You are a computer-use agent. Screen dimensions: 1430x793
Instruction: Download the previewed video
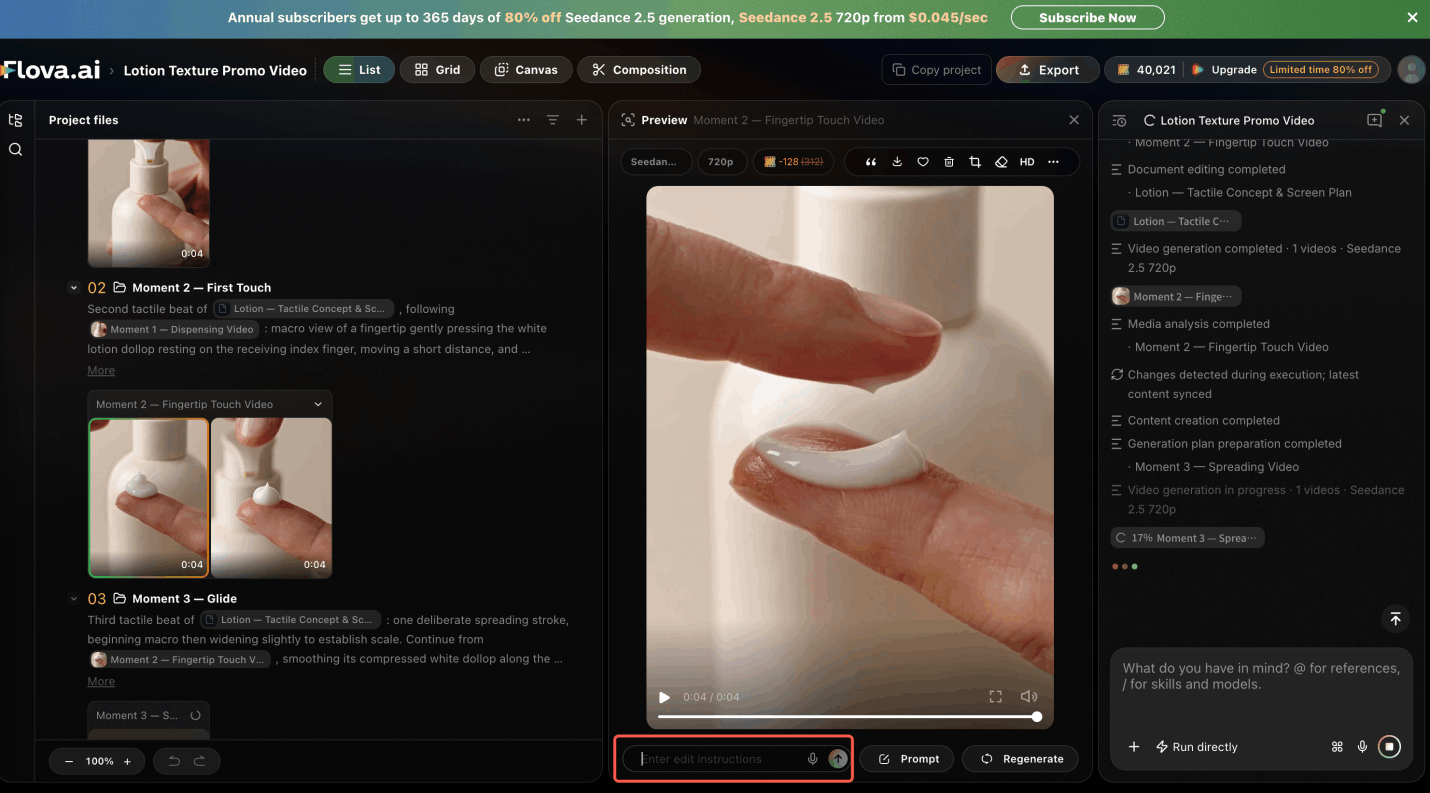(x=897, y=162)
